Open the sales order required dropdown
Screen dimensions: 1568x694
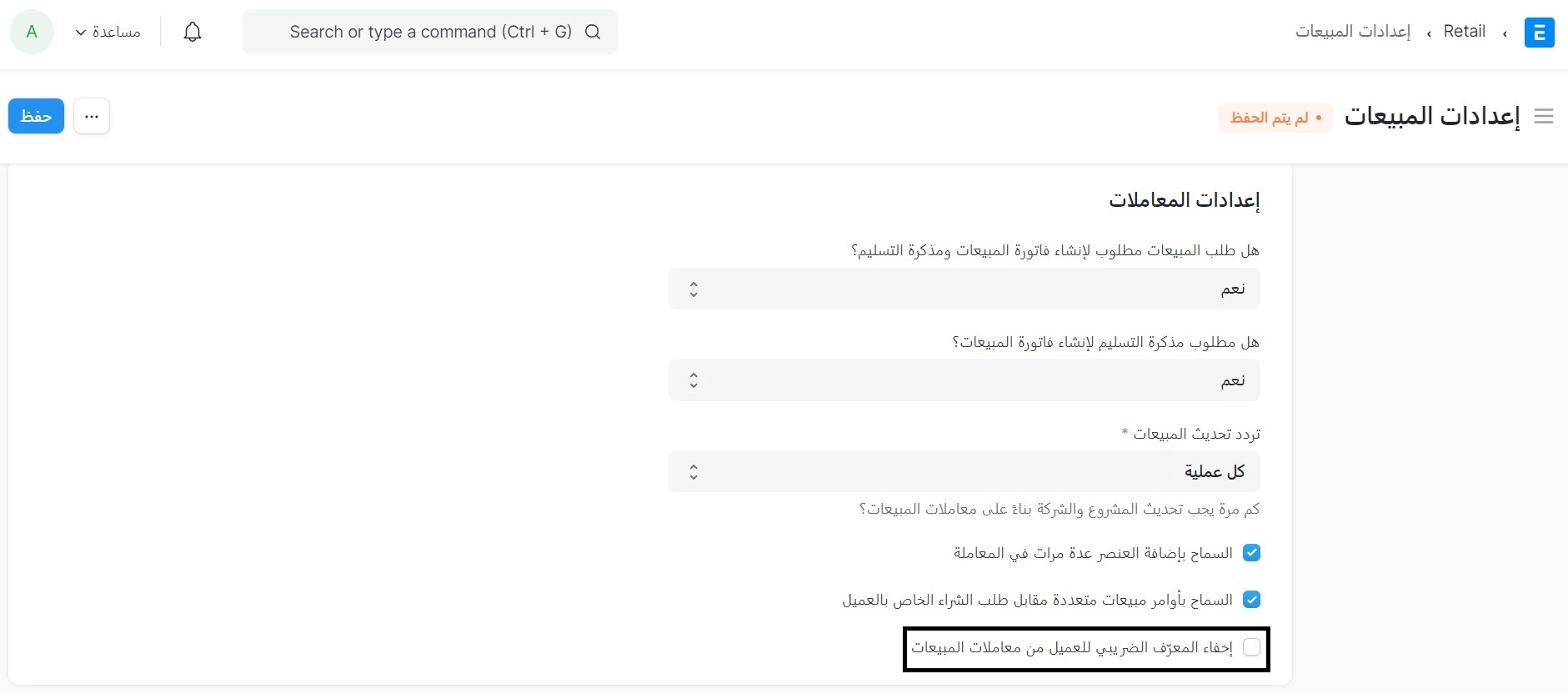click(964, 289)
